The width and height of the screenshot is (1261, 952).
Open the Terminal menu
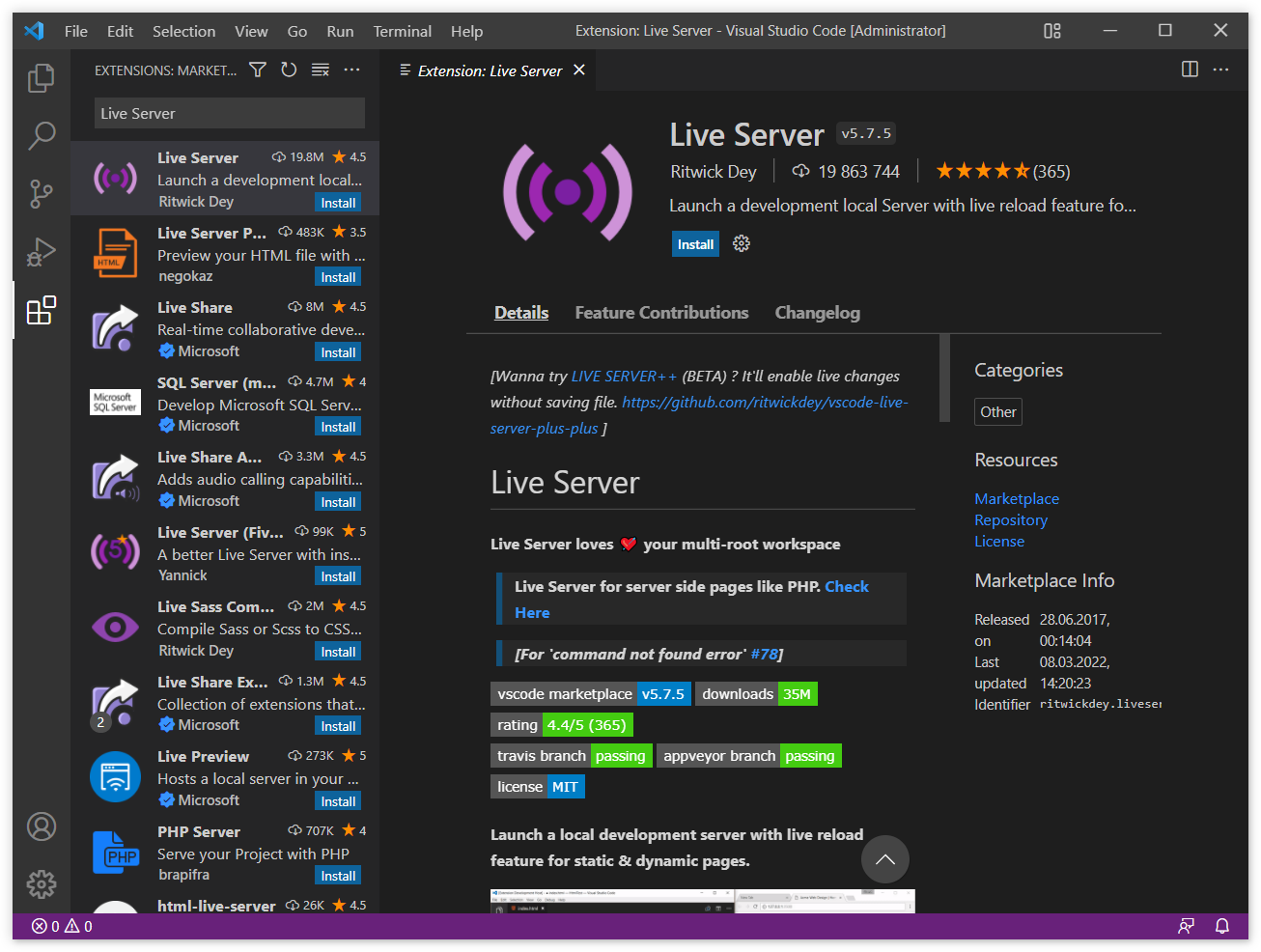402,31
